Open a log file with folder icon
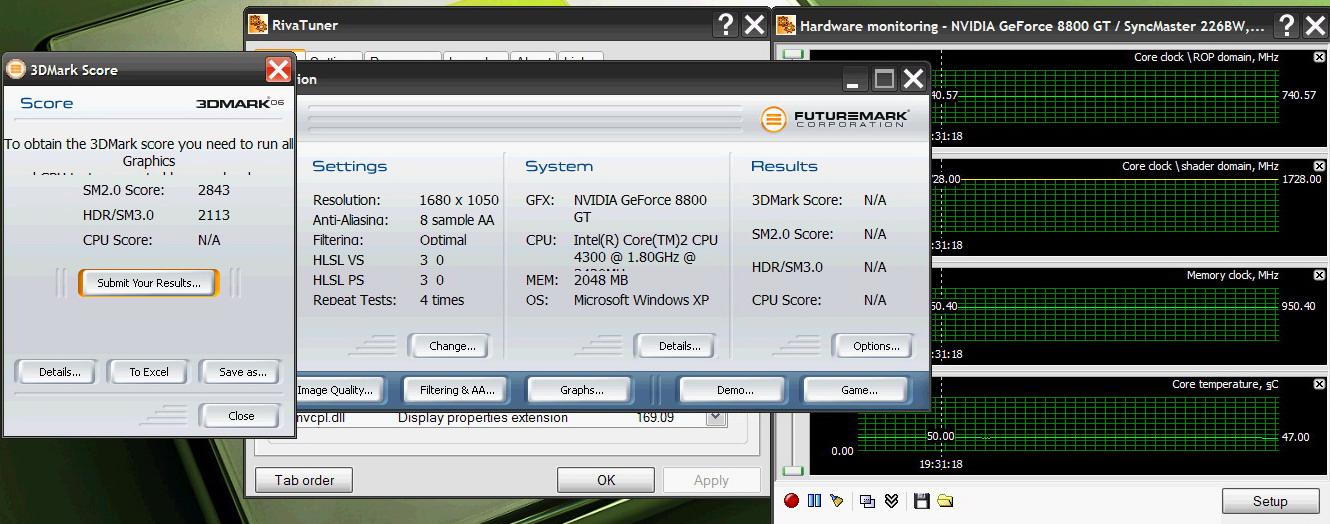 tap(945, 501)
